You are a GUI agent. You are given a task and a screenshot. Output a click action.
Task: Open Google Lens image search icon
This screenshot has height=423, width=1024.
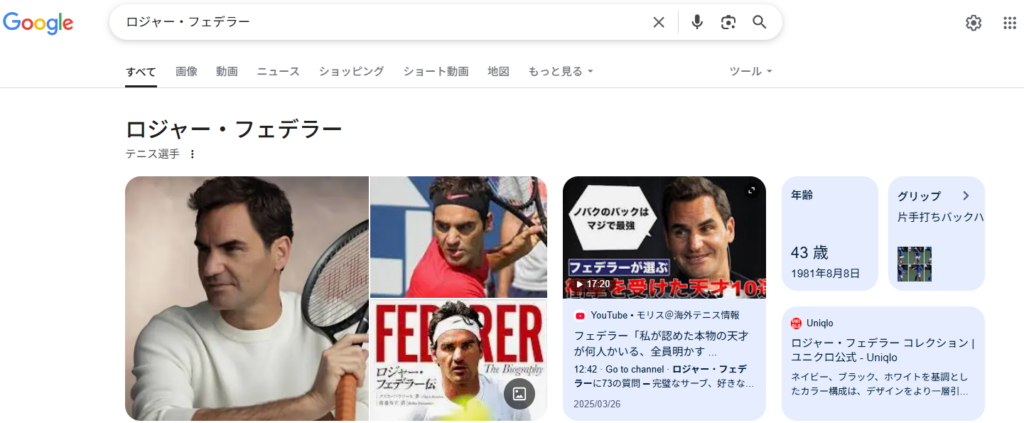(x=728, y=23)
